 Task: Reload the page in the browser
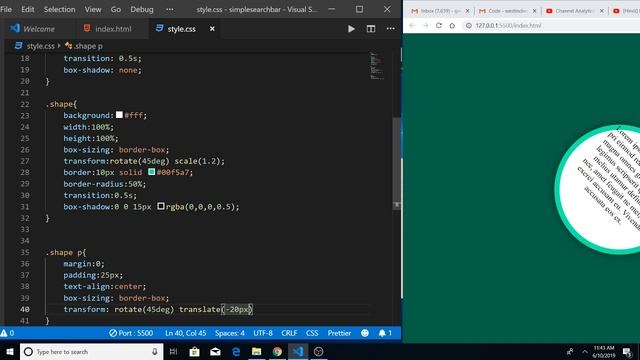coord(439,25)
